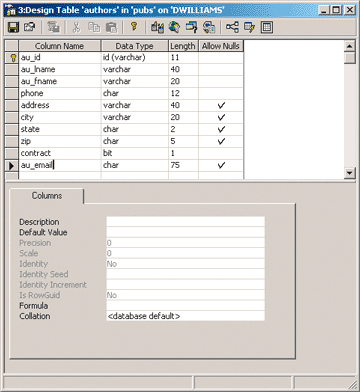Click the title bar application icon
Viewport: 360px width, 392px height.
(11, 10)
